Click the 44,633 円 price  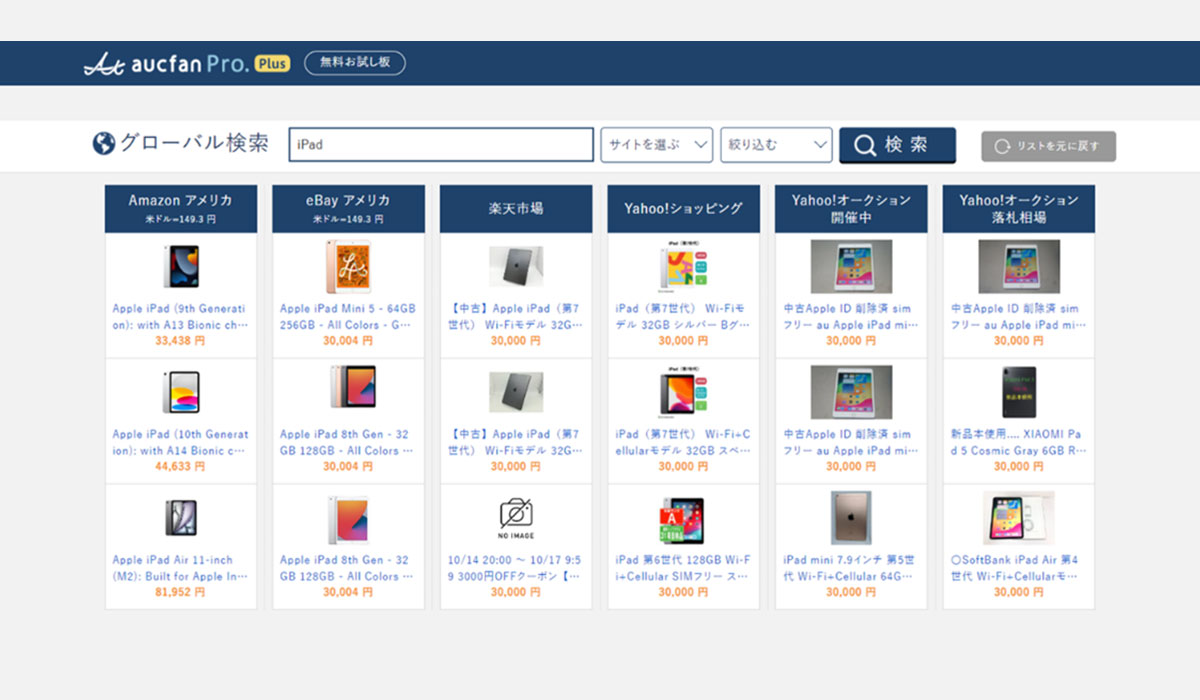click(x=180, y=467)
